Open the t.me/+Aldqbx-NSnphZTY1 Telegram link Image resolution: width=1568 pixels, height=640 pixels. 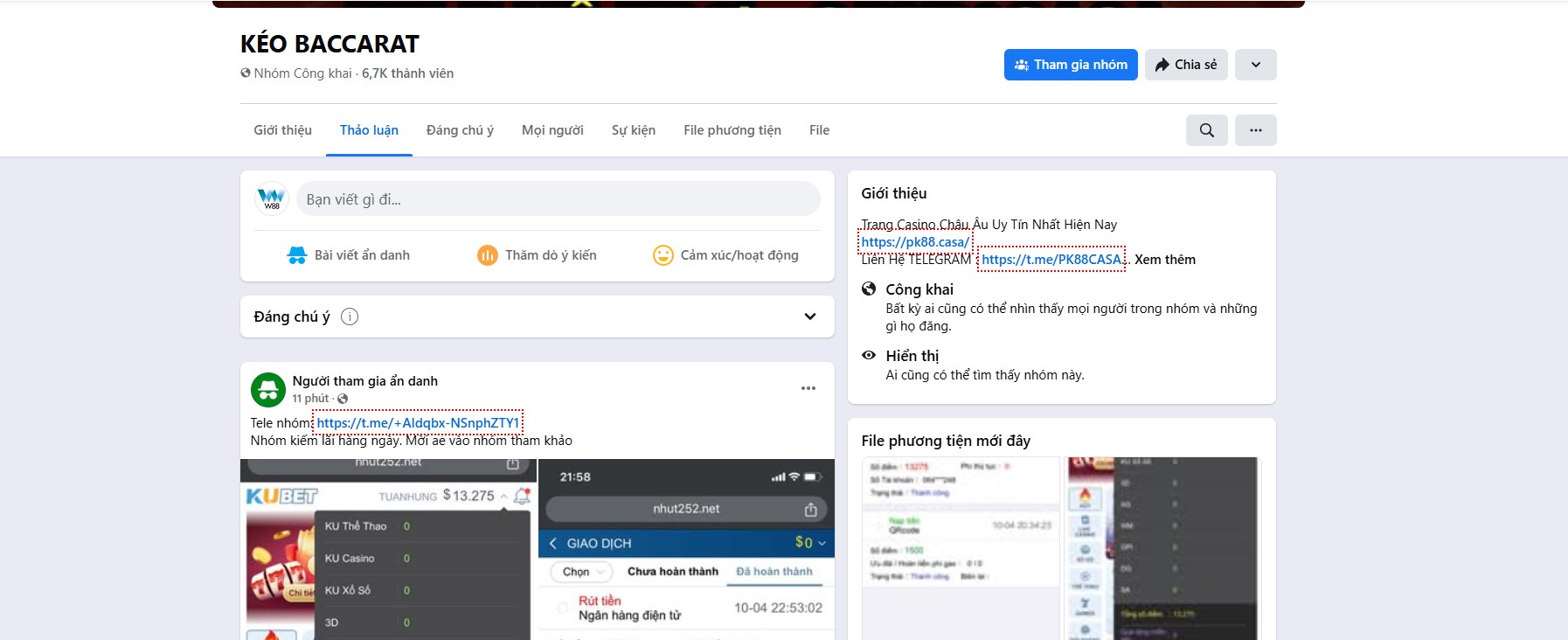click(418, 423)
